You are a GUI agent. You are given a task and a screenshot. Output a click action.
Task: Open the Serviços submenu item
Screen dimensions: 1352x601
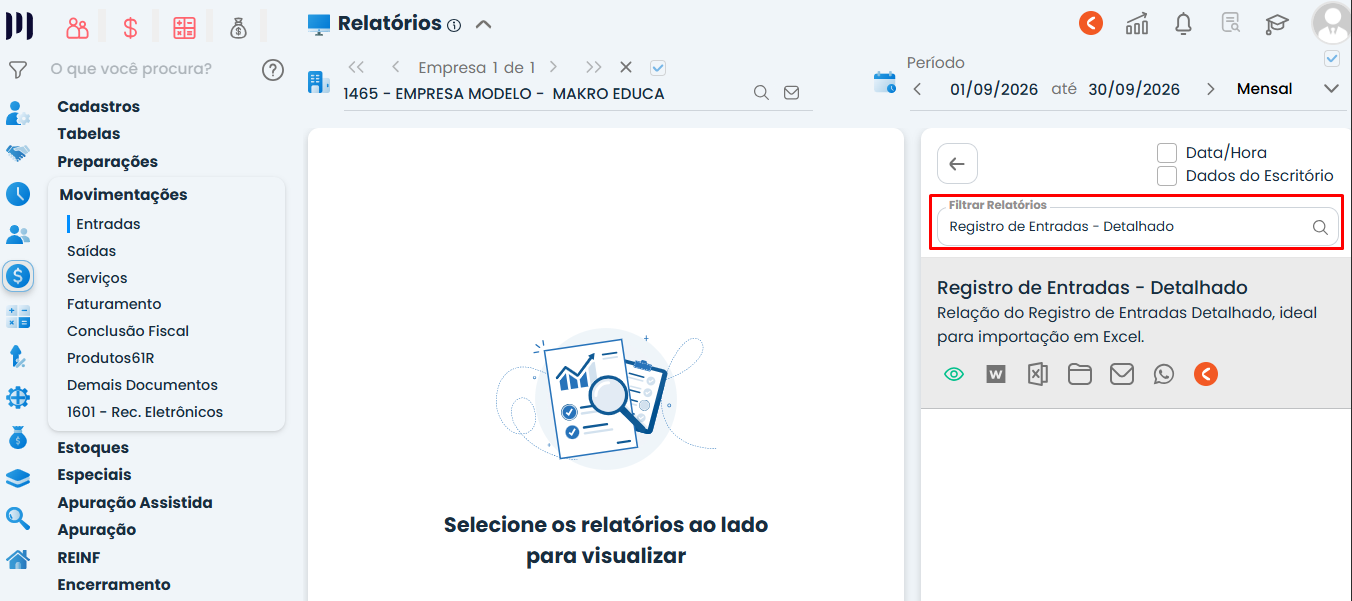coord(97,278)
